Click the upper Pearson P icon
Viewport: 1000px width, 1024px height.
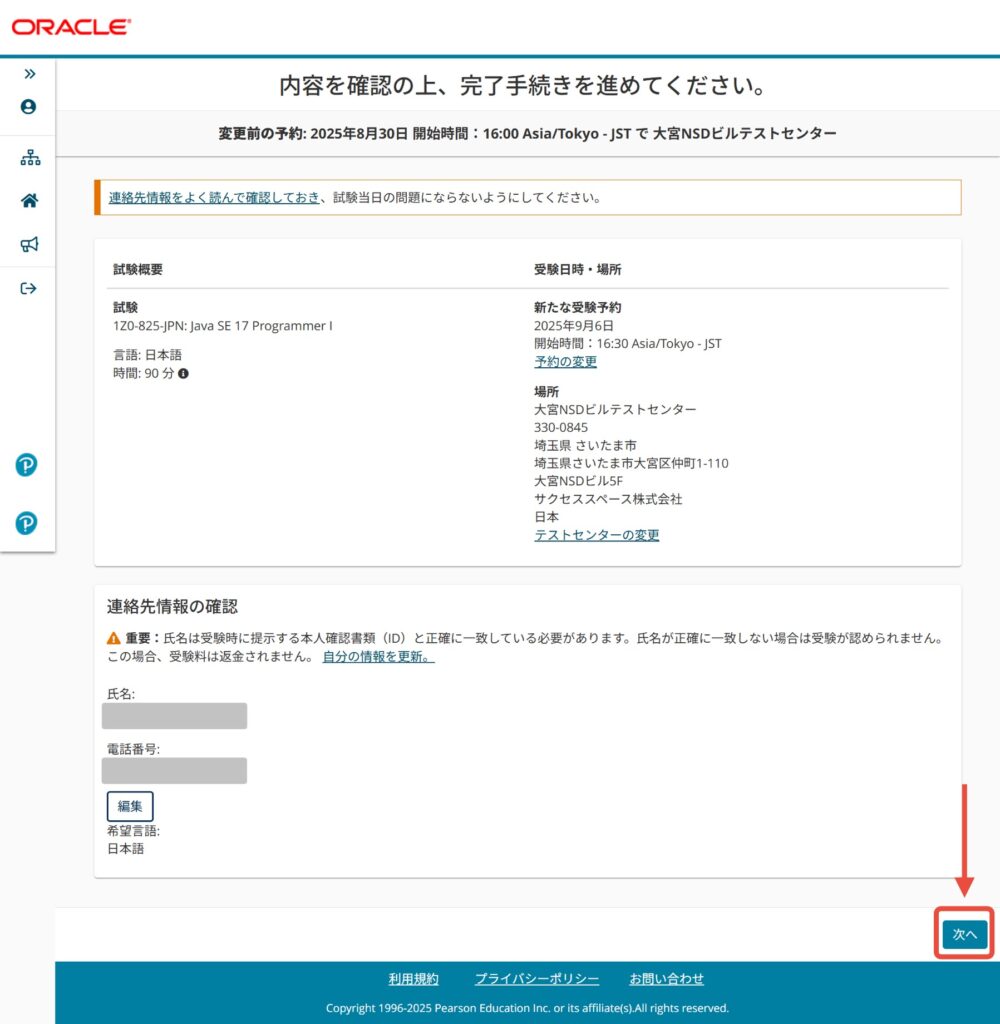pos(27,465)
